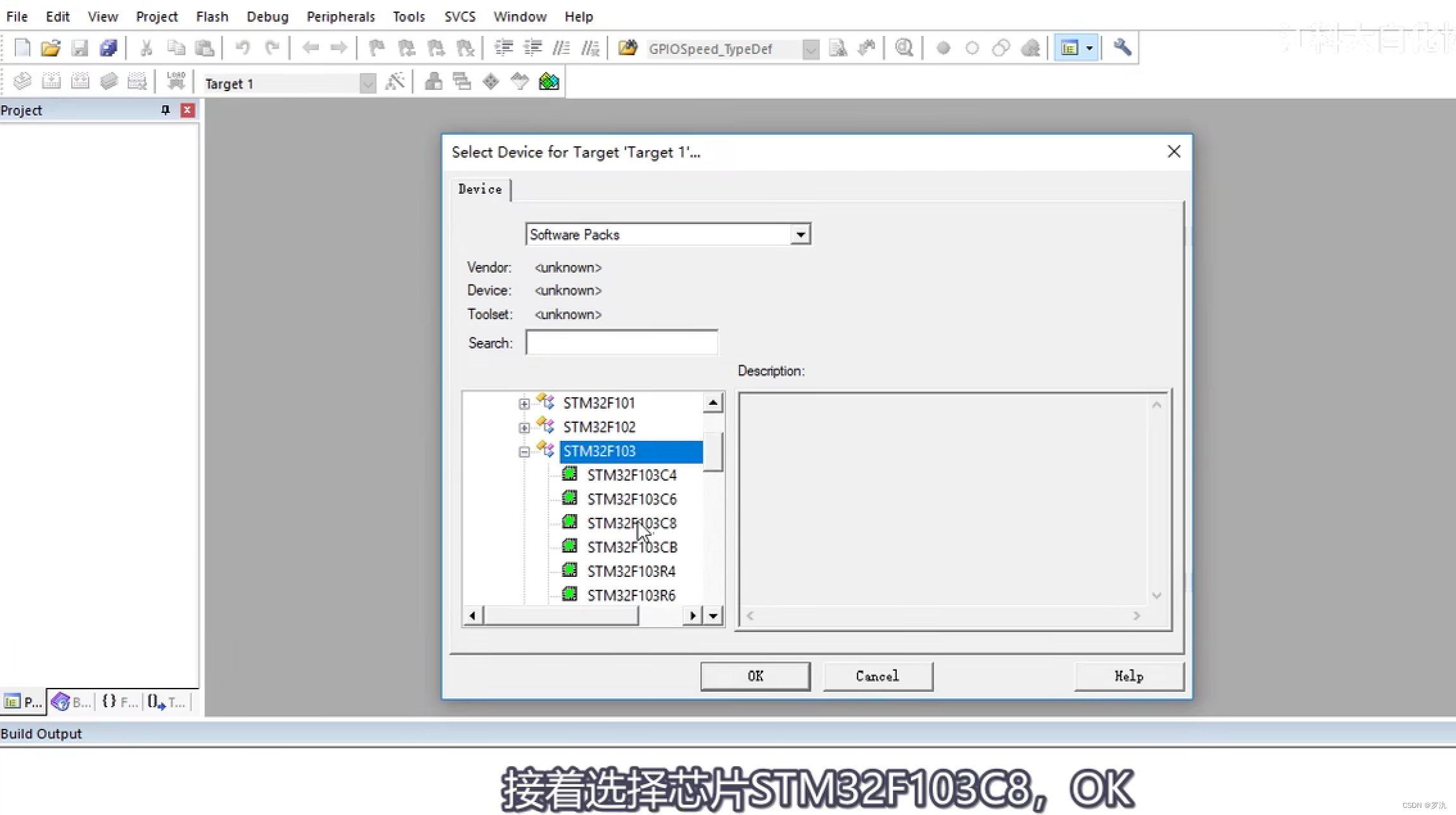
Task: Open the Peripherals menu
Action: tap(340, 17)
